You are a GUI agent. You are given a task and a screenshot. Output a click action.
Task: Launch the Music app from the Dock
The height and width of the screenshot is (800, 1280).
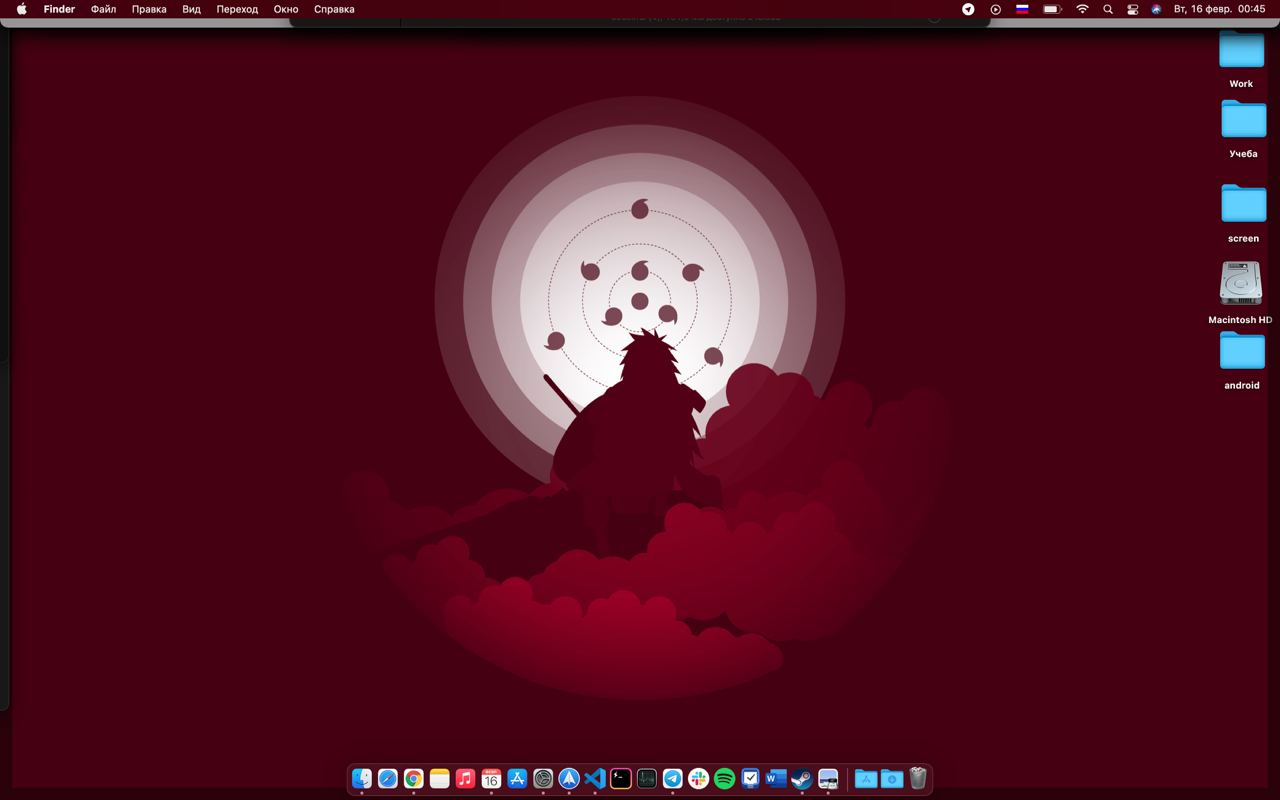465,778
